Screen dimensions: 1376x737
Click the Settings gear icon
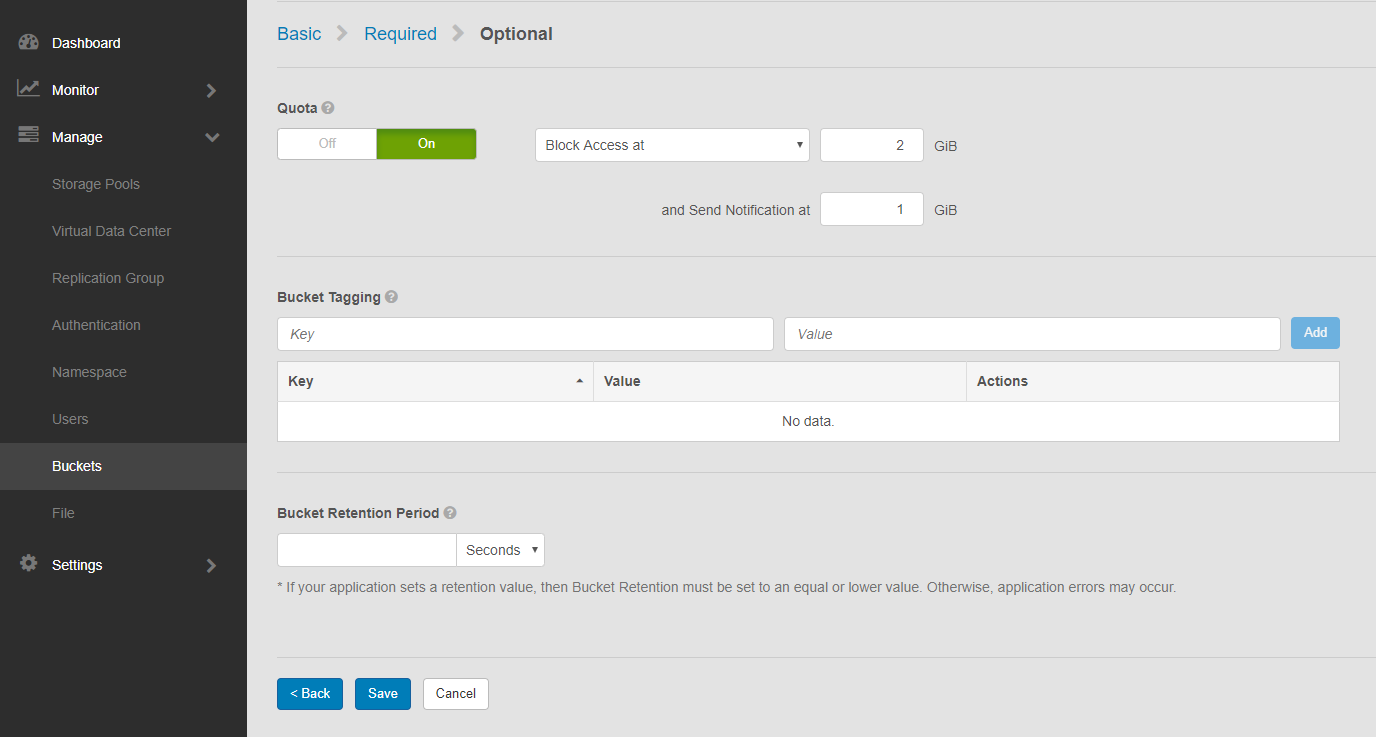(x=28, y=564)
